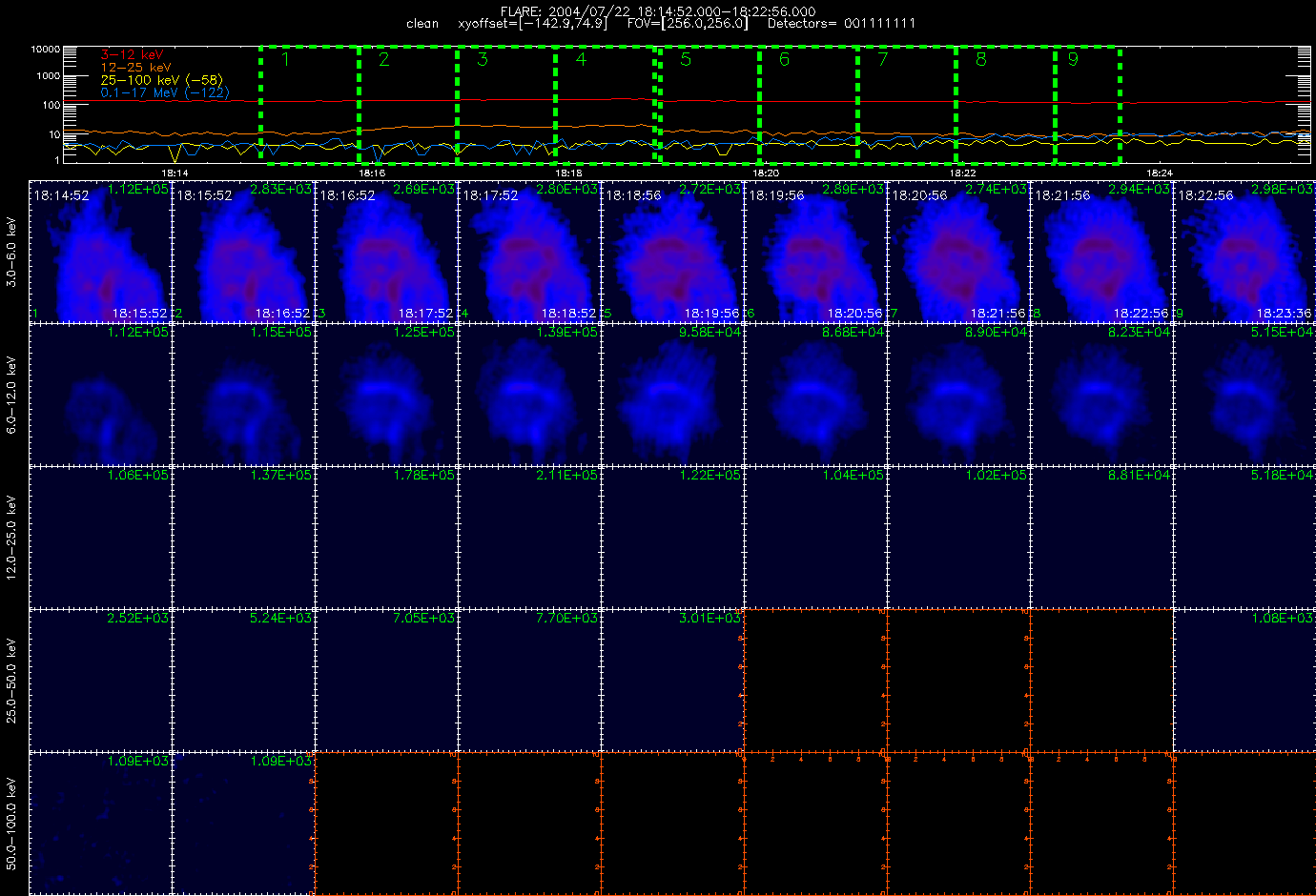Screen dimensions: 1316x896
Task: Click the '3.01E+03' peak value
Action: click(709, 619)
